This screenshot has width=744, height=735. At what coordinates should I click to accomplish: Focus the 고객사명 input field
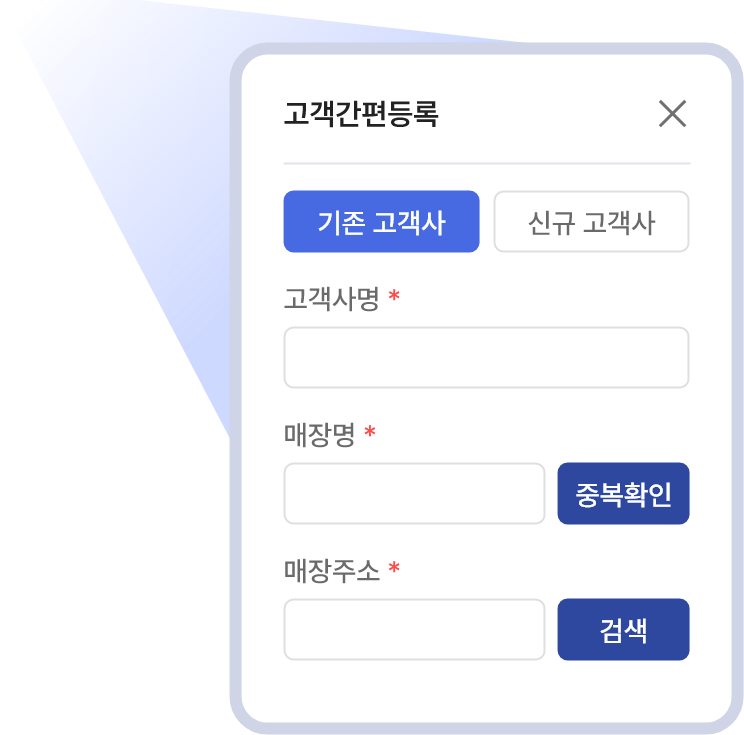[486, 357]
